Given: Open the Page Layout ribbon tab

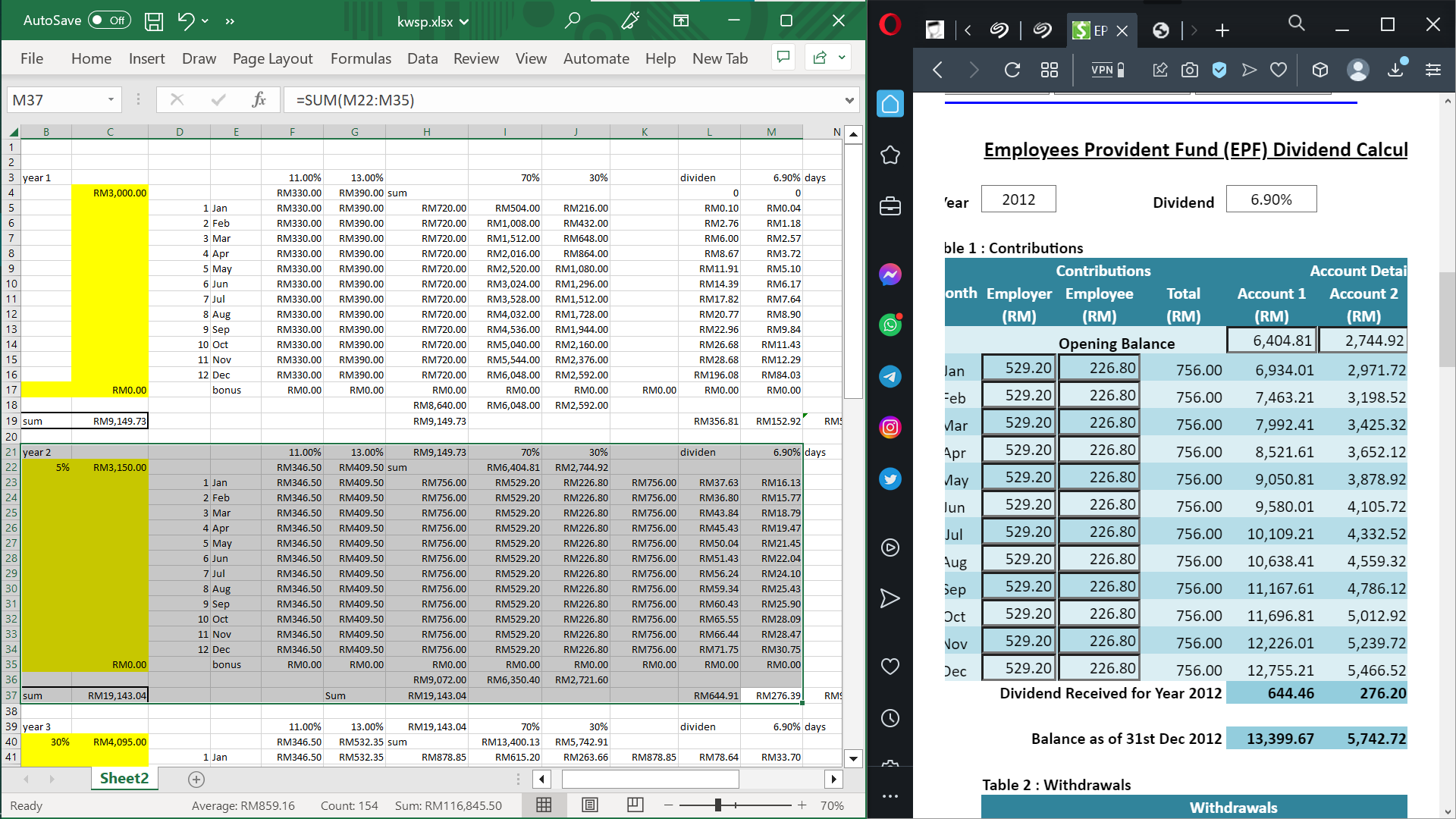Looking at the screenshot, I should 272,58.
